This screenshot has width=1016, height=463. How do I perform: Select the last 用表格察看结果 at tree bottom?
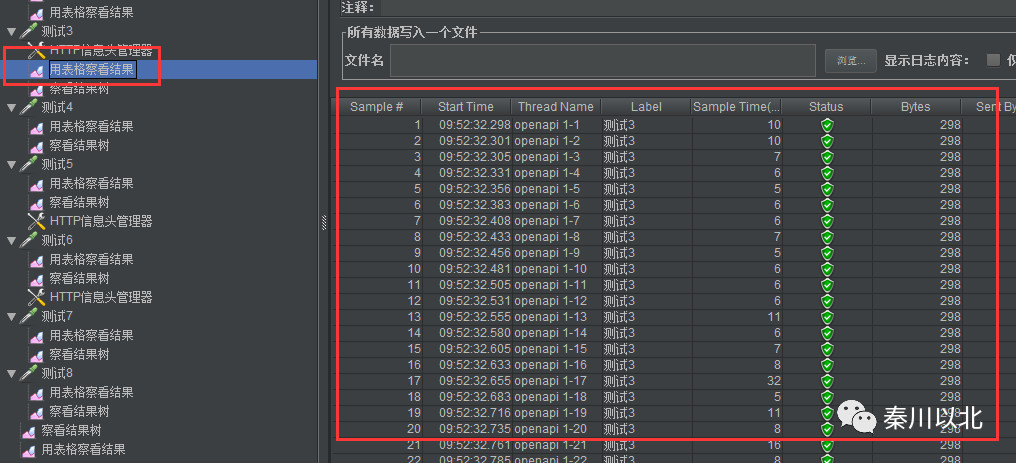pyautogui.click(x=84, y=449)
